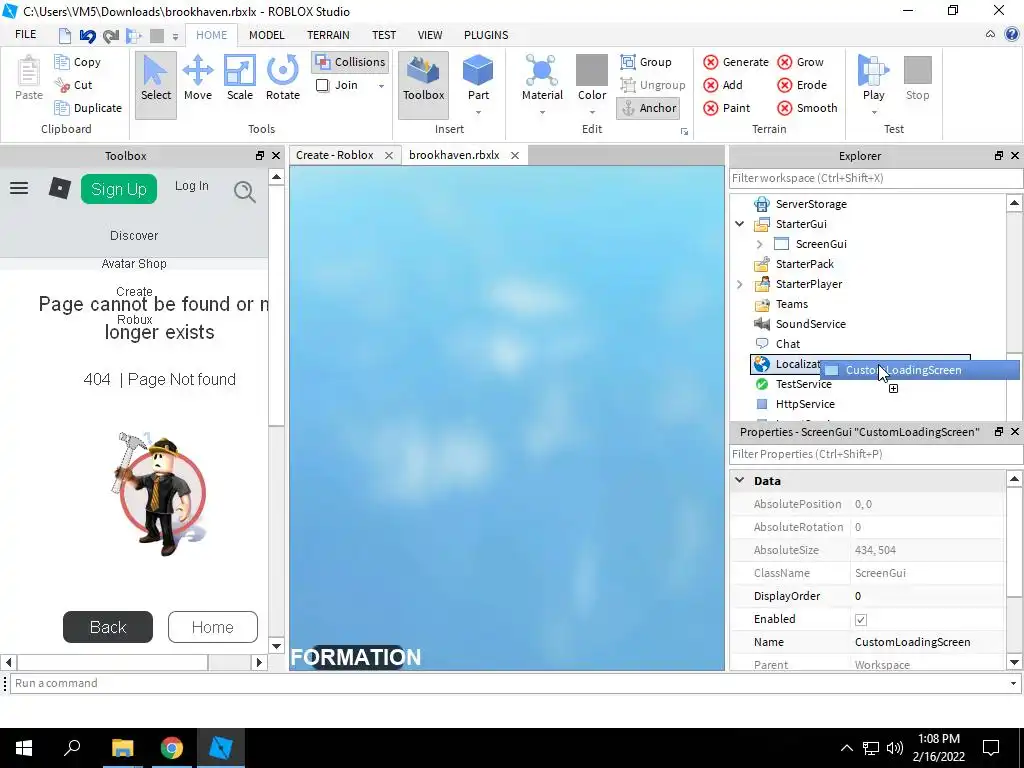Pick the Scale tool

click(240, 78)
